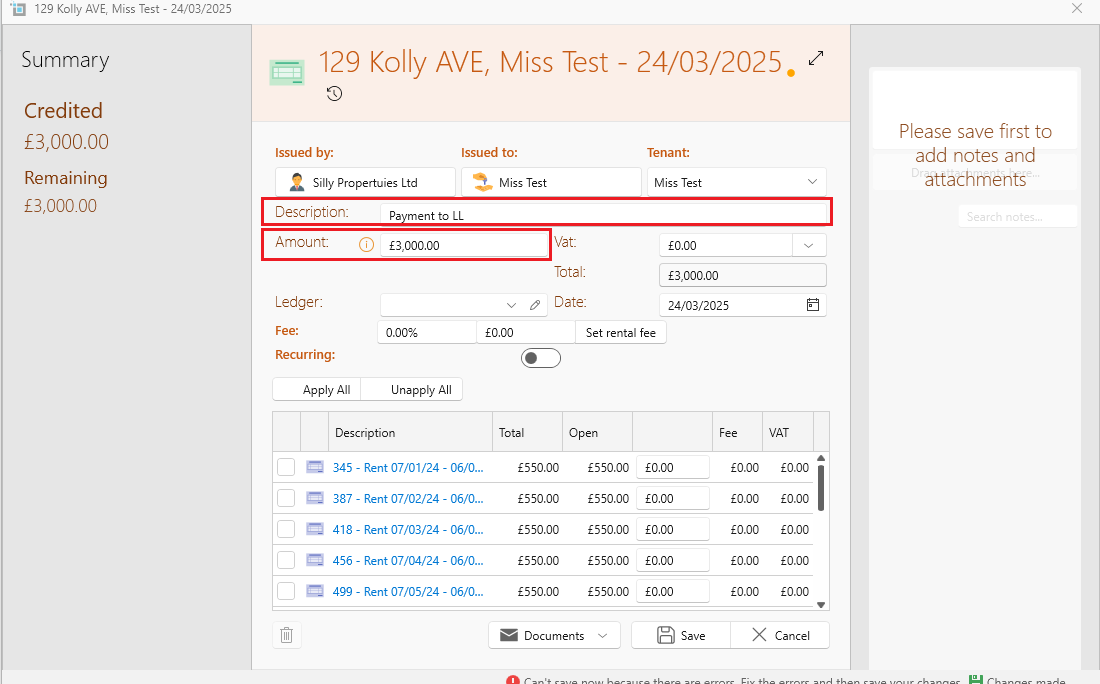Click the Miss Test issued-to icon
Screen dimensions: 1100x684
tap(483, 182)
